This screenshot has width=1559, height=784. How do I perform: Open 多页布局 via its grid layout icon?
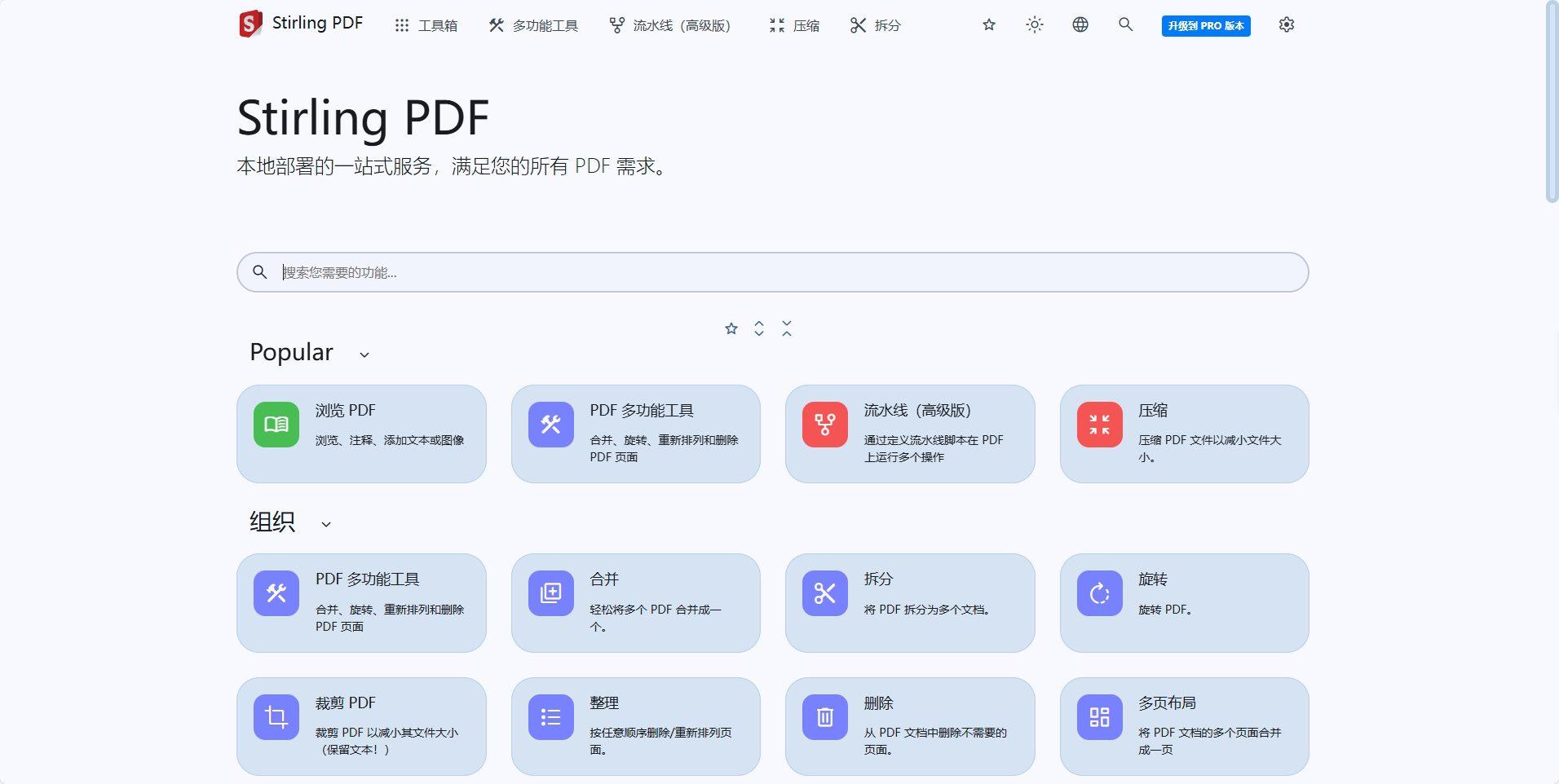coord(1099,717)
